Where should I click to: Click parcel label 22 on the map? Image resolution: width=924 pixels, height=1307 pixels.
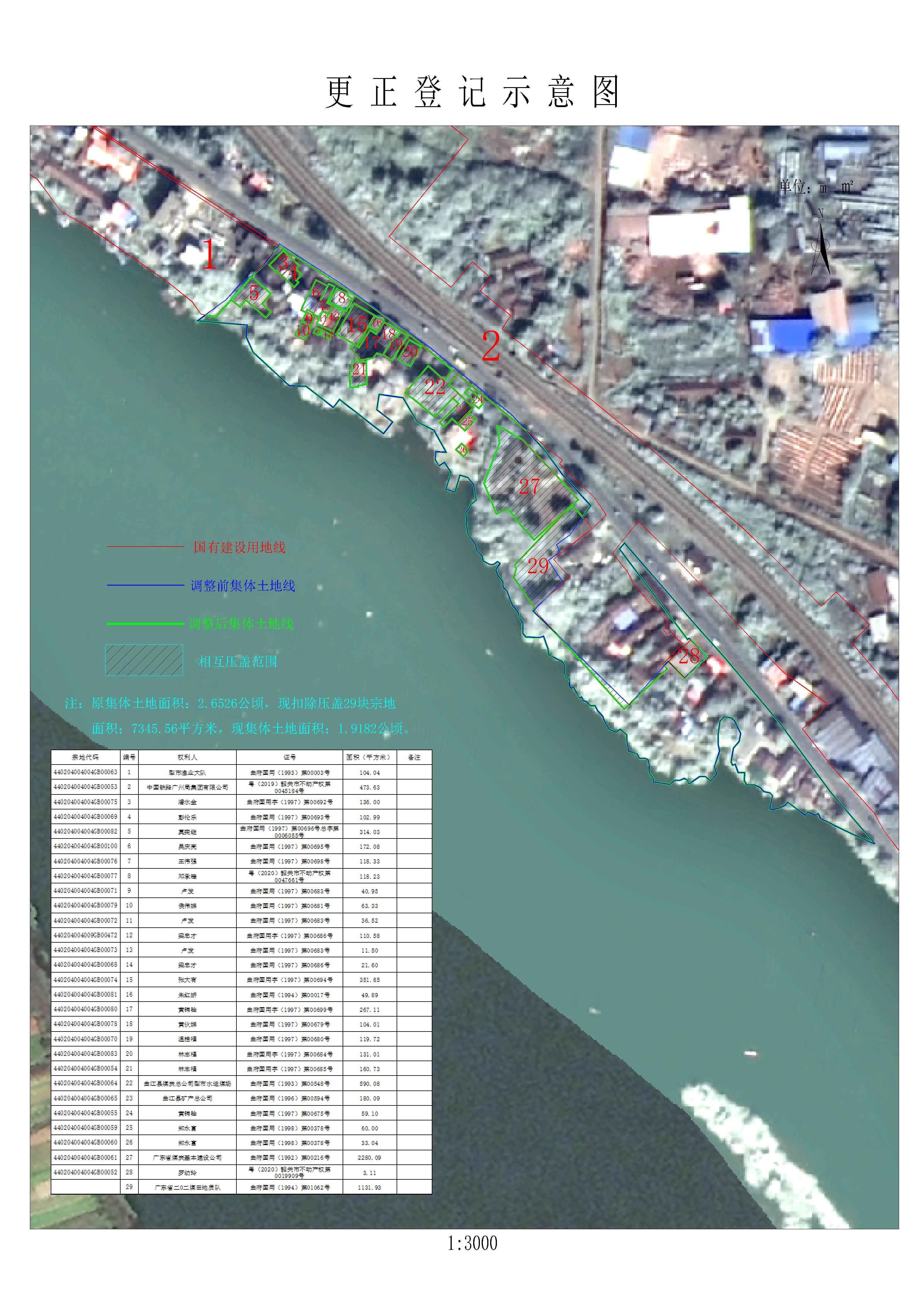pos(435,386)
